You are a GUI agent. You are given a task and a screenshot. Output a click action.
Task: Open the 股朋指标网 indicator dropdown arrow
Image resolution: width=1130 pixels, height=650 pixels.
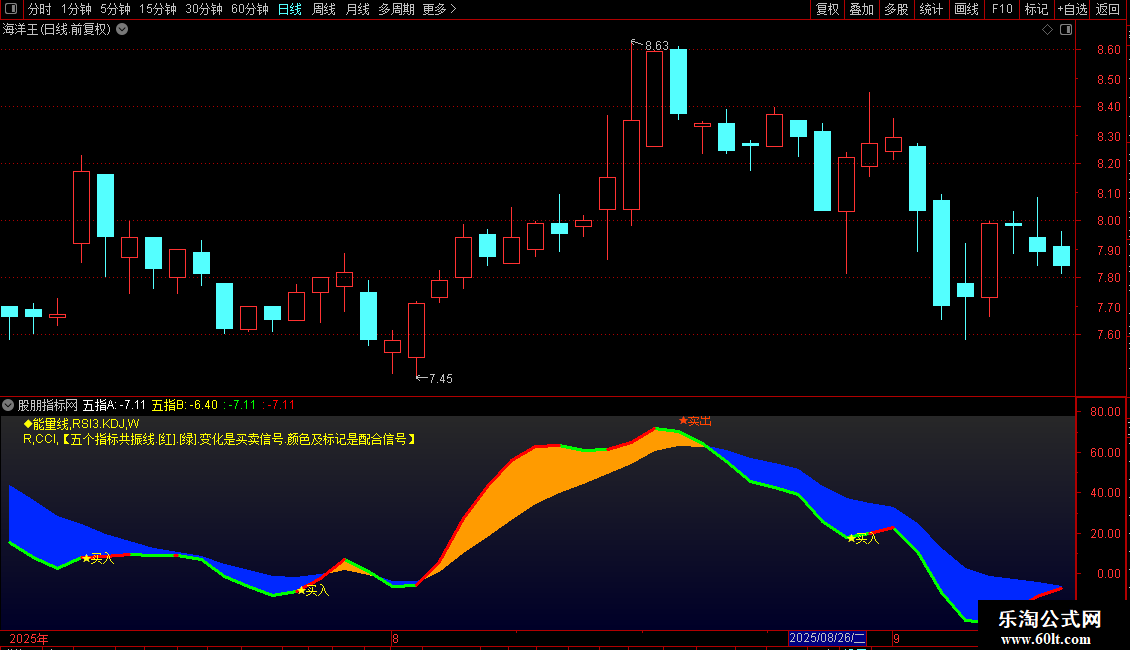click(x=8, y=405)
